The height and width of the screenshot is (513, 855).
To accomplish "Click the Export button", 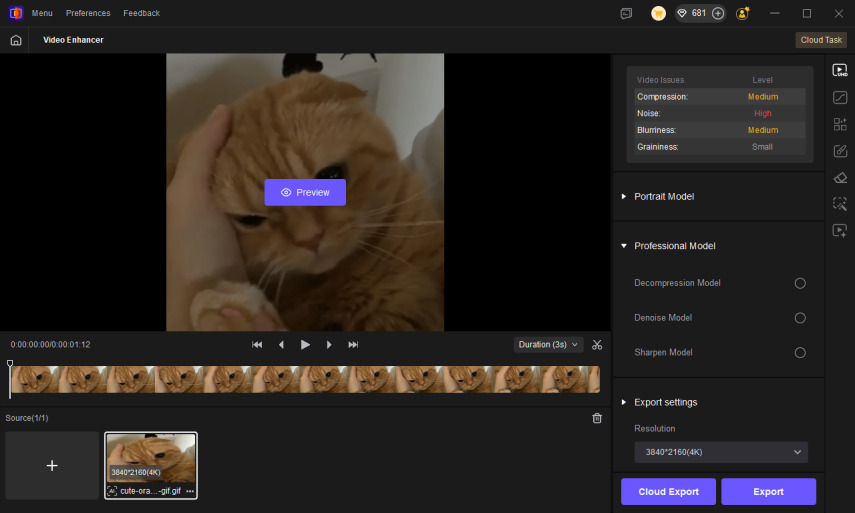I will (768, 491).
